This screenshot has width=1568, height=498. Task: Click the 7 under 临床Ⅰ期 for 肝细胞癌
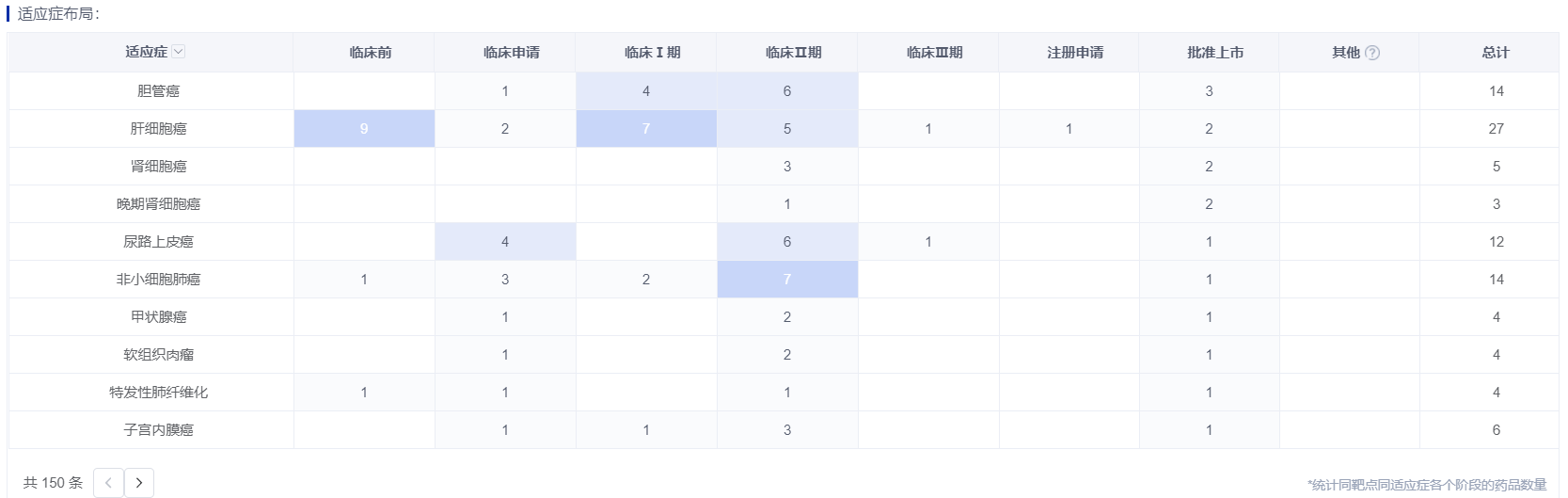coord(646,129)
